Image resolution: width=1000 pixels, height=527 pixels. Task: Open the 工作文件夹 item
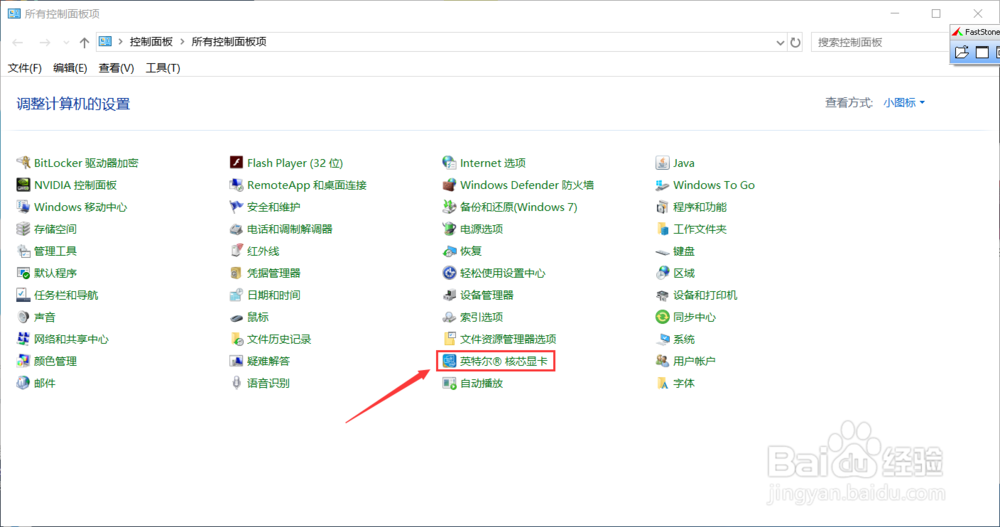pos(691,229)
